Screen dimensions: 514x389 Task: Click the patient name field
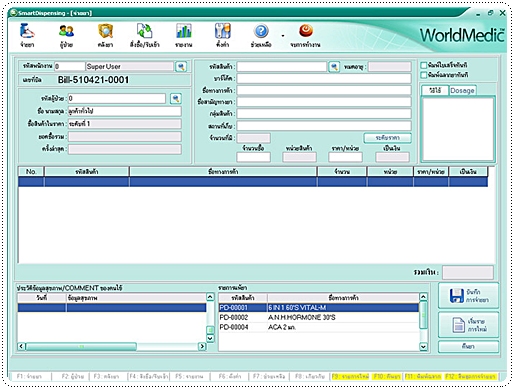[x=125, y=111]
